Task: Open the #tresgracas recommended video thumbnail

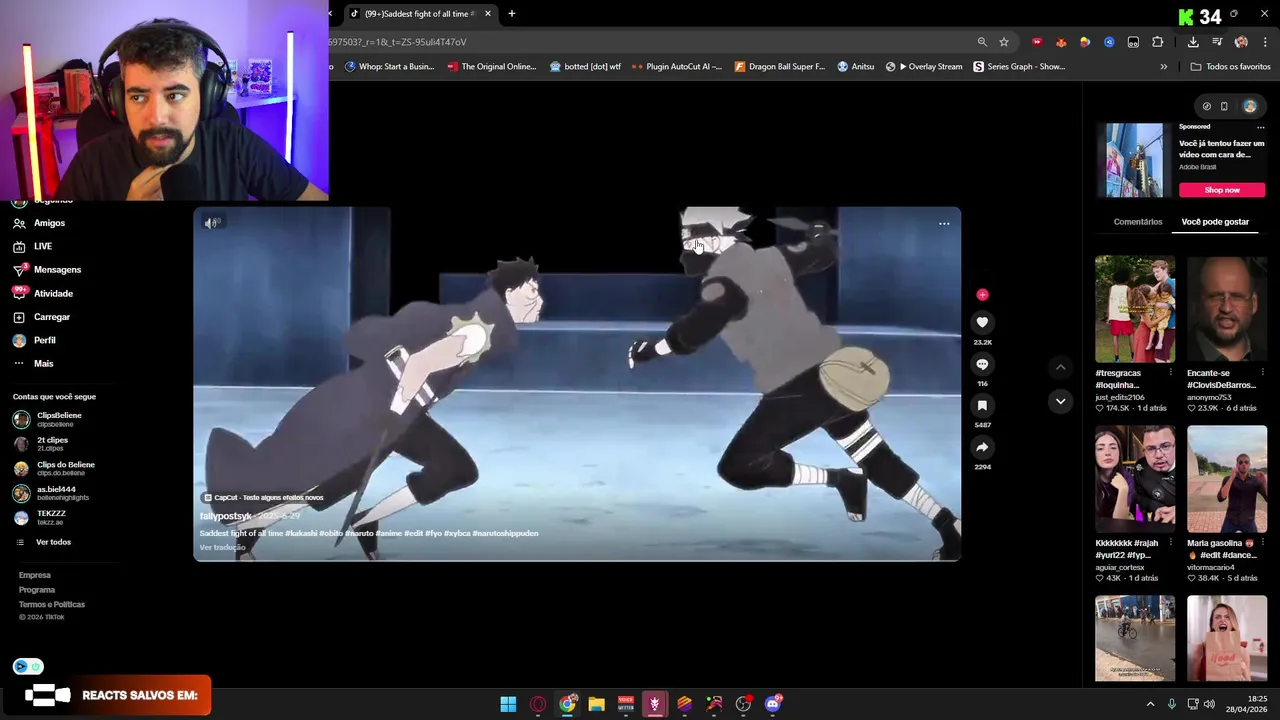Action: (x=1135, y=309)
